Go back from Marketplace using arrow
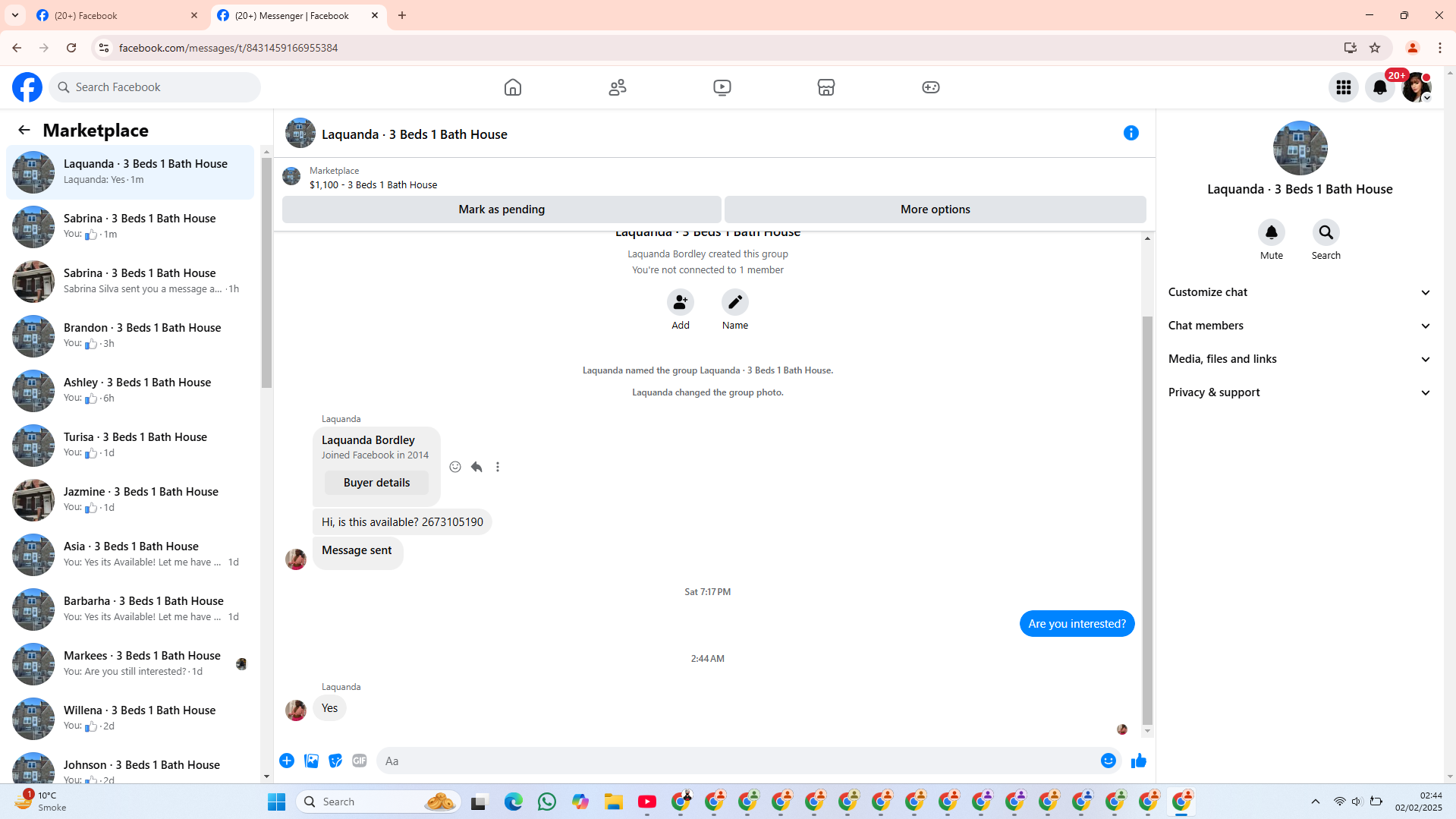The height and width of the screenshot is (819, 1456). 24,130
